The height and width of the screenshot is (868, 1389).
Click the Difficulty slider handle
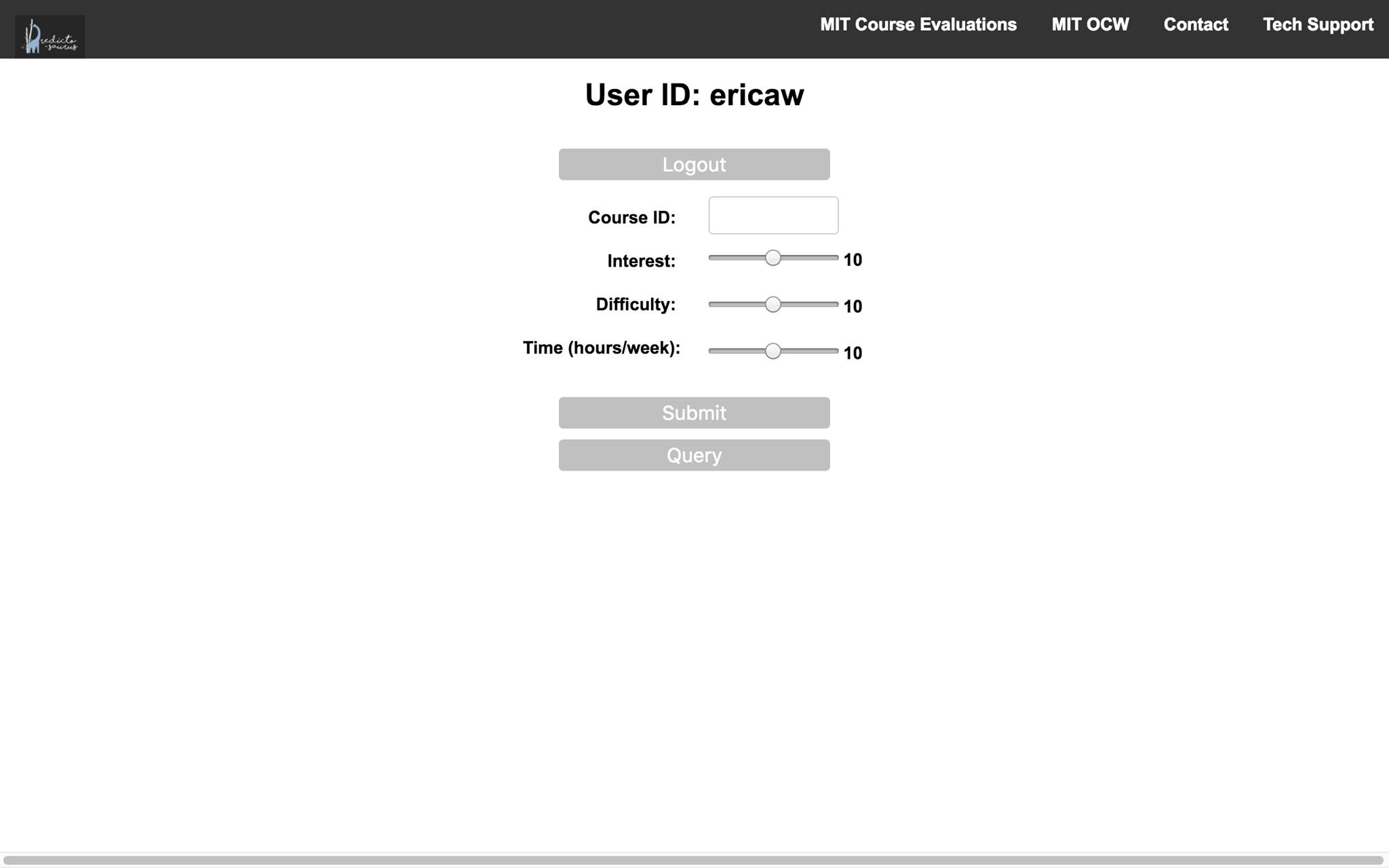(x=772, y=304)
